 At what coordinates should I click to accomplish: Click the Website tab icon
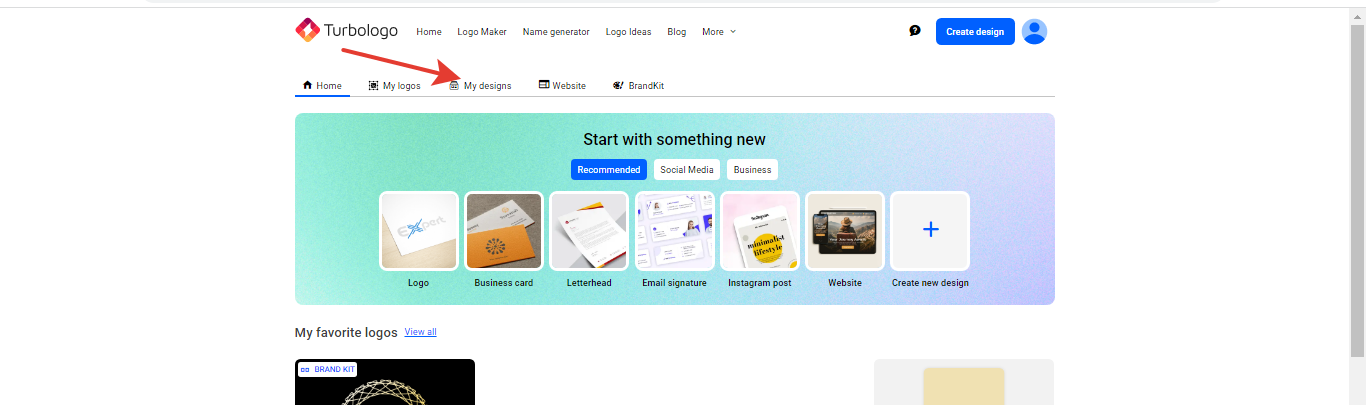[544, 85]
